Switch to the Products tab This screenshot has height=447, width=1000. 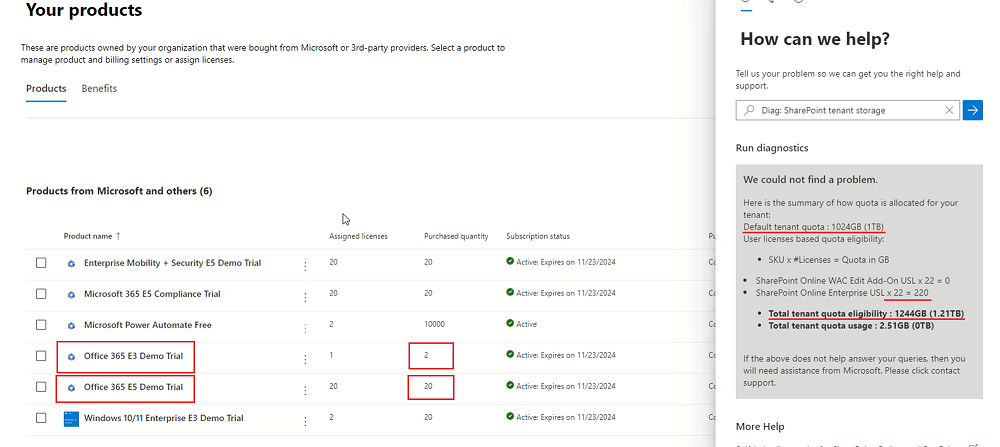(46, 89)
